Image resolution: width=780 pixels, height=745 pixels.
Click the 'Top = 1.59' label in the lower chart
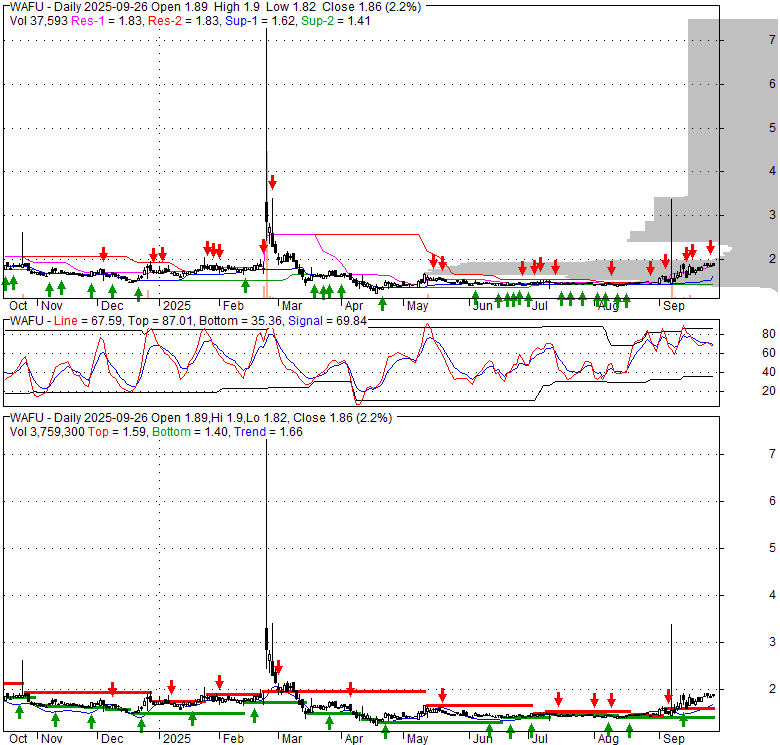[117, 432]
